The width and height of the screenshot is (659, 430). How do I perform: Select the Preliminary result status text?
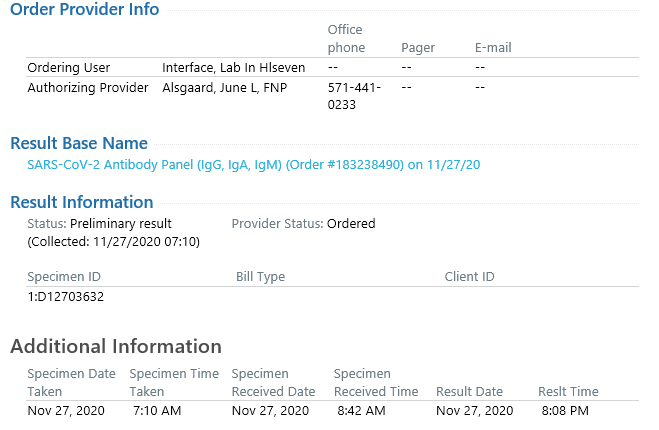[x=121, y=224]
